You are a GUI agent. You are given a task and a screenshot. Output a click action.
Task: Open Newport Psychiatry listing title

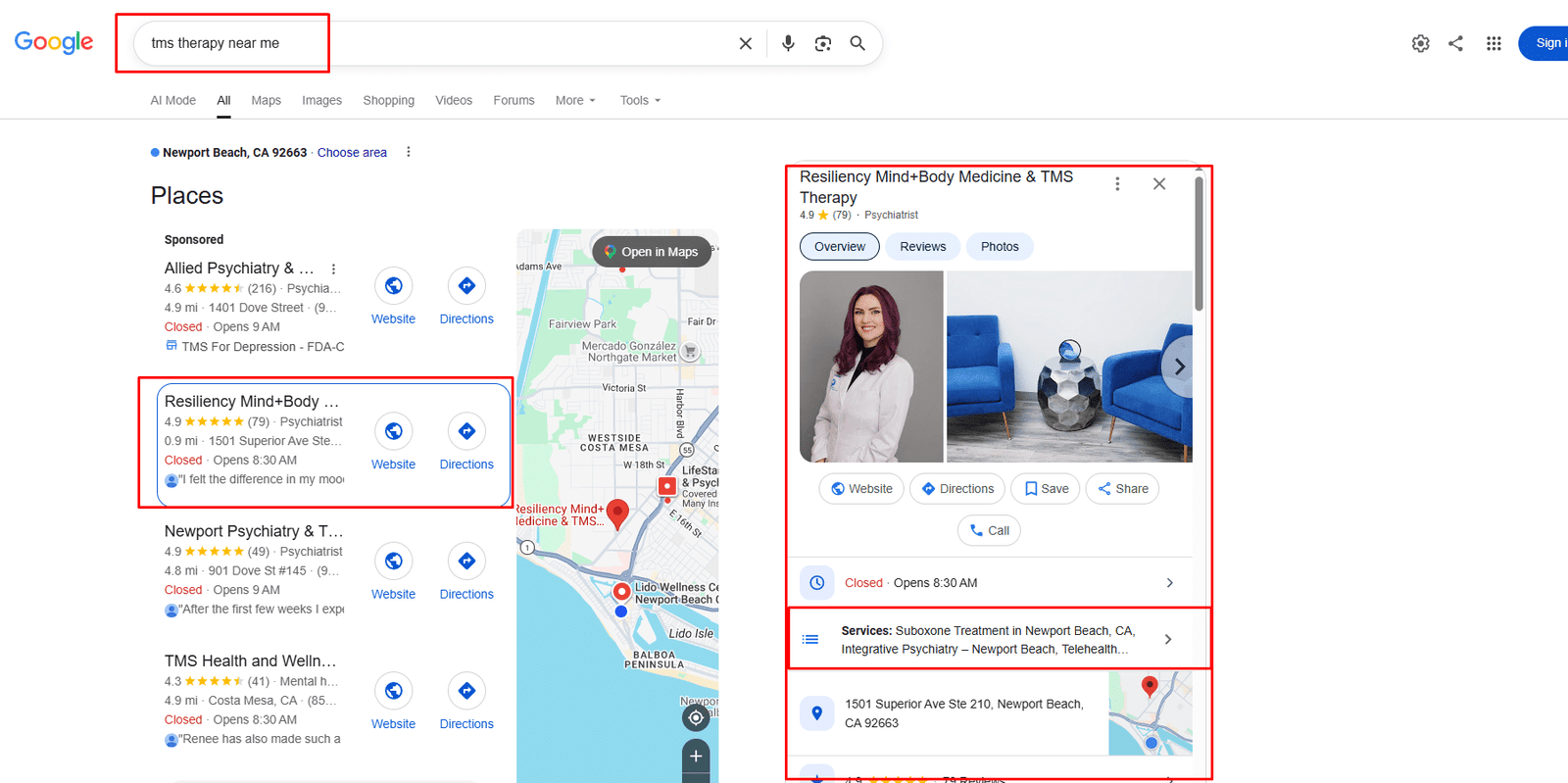254,531
